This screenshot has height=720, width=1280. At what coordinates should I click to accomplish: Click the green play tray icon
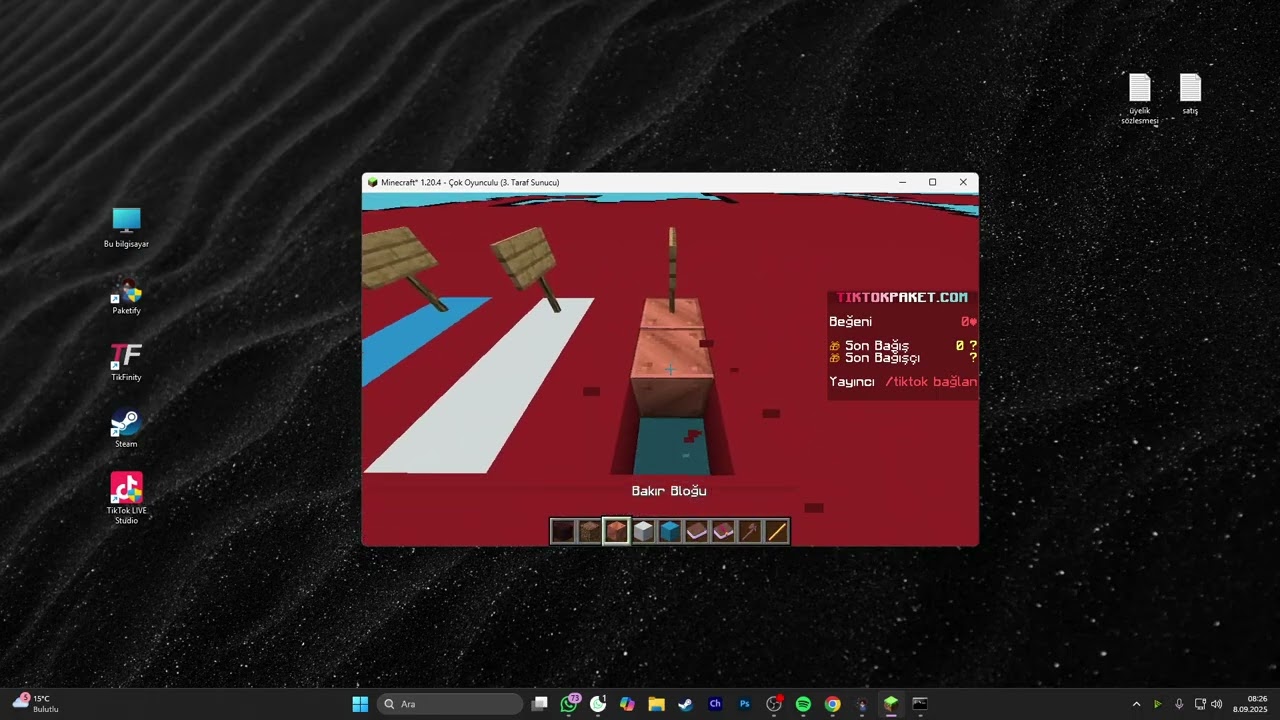1158,704
